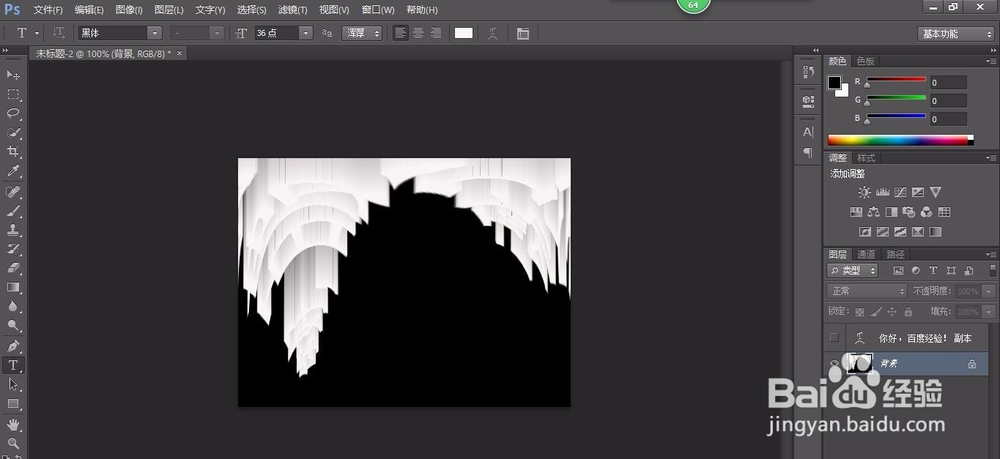The image size is (1000, 459).
Task: Open the layer filter type dropdown 类型
Action: (853, 270)
